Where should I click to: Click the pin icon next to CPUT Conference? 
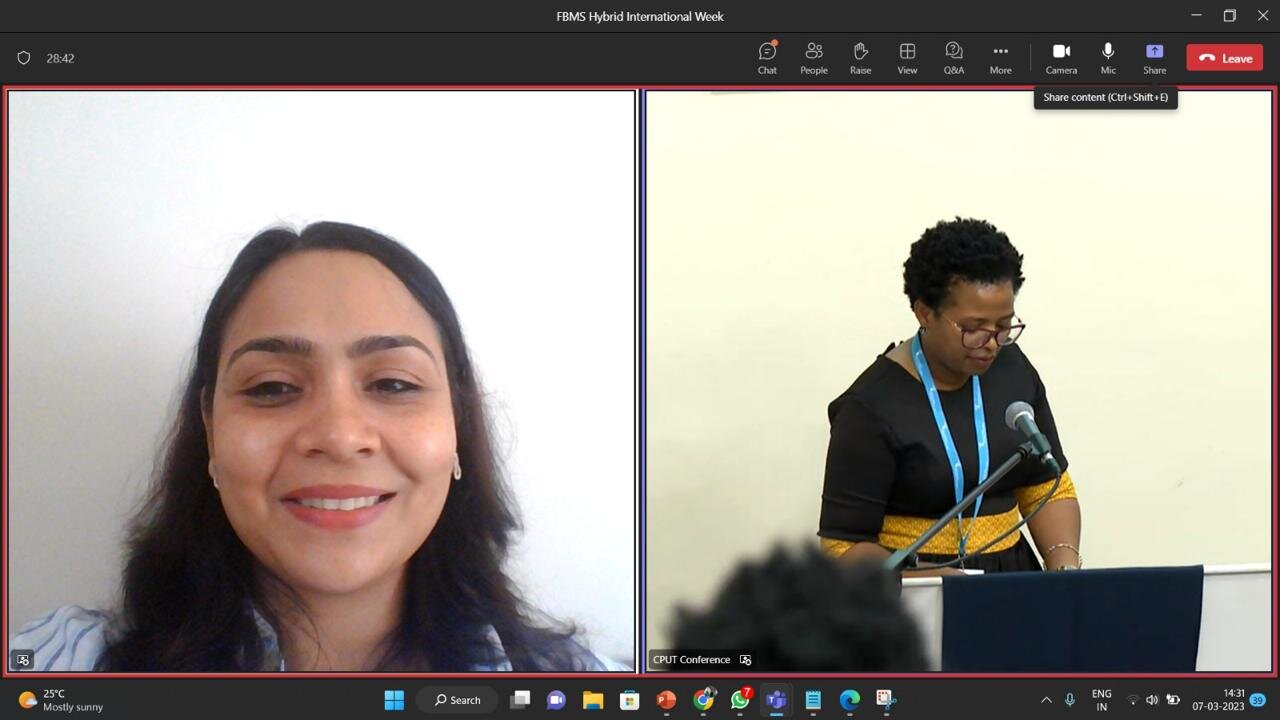[745, 660]
